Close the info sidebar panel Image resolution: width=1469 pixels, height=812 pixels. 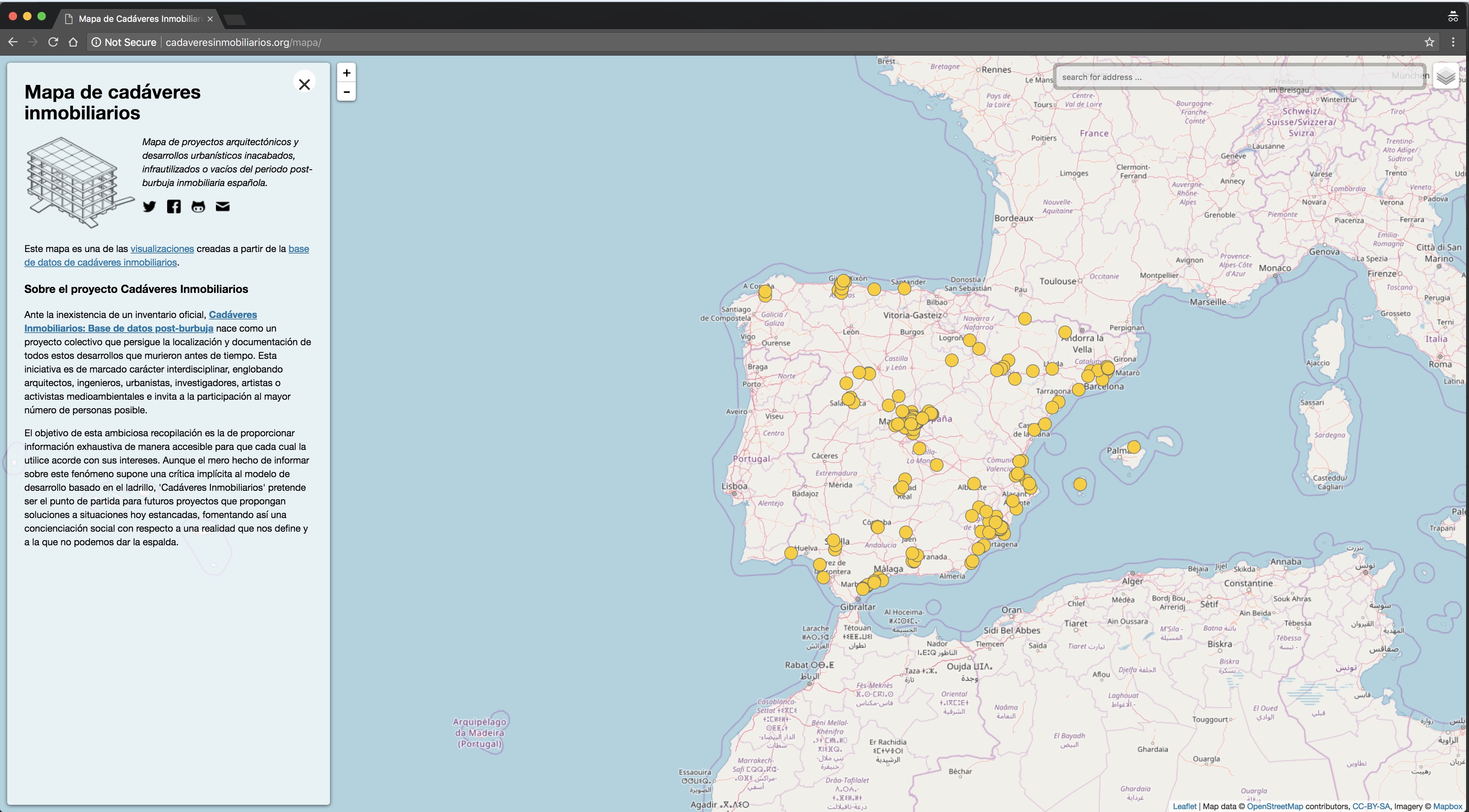(304, 84)
